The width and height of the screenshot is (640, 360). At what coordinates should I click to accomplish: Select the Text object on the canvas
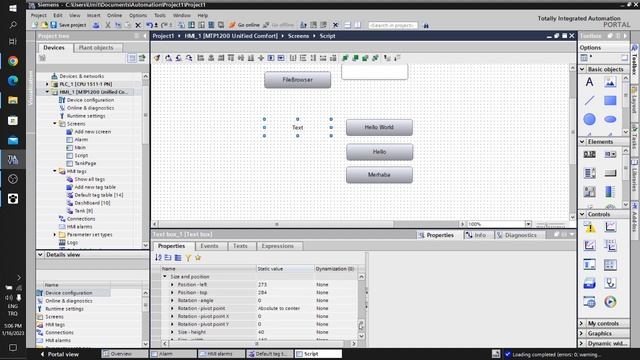(x=298, y=127)
